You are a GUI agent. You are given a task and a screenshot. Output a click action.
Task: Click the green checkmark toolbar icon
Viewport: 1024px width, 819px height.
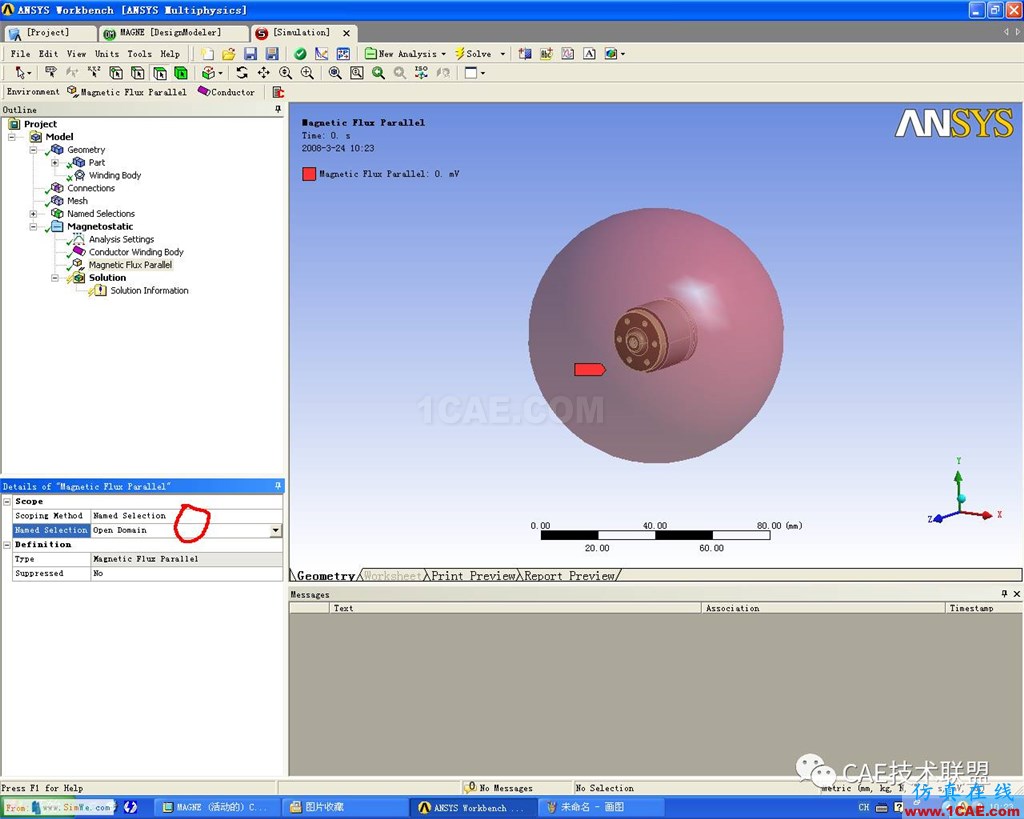(x=300, y=54)
